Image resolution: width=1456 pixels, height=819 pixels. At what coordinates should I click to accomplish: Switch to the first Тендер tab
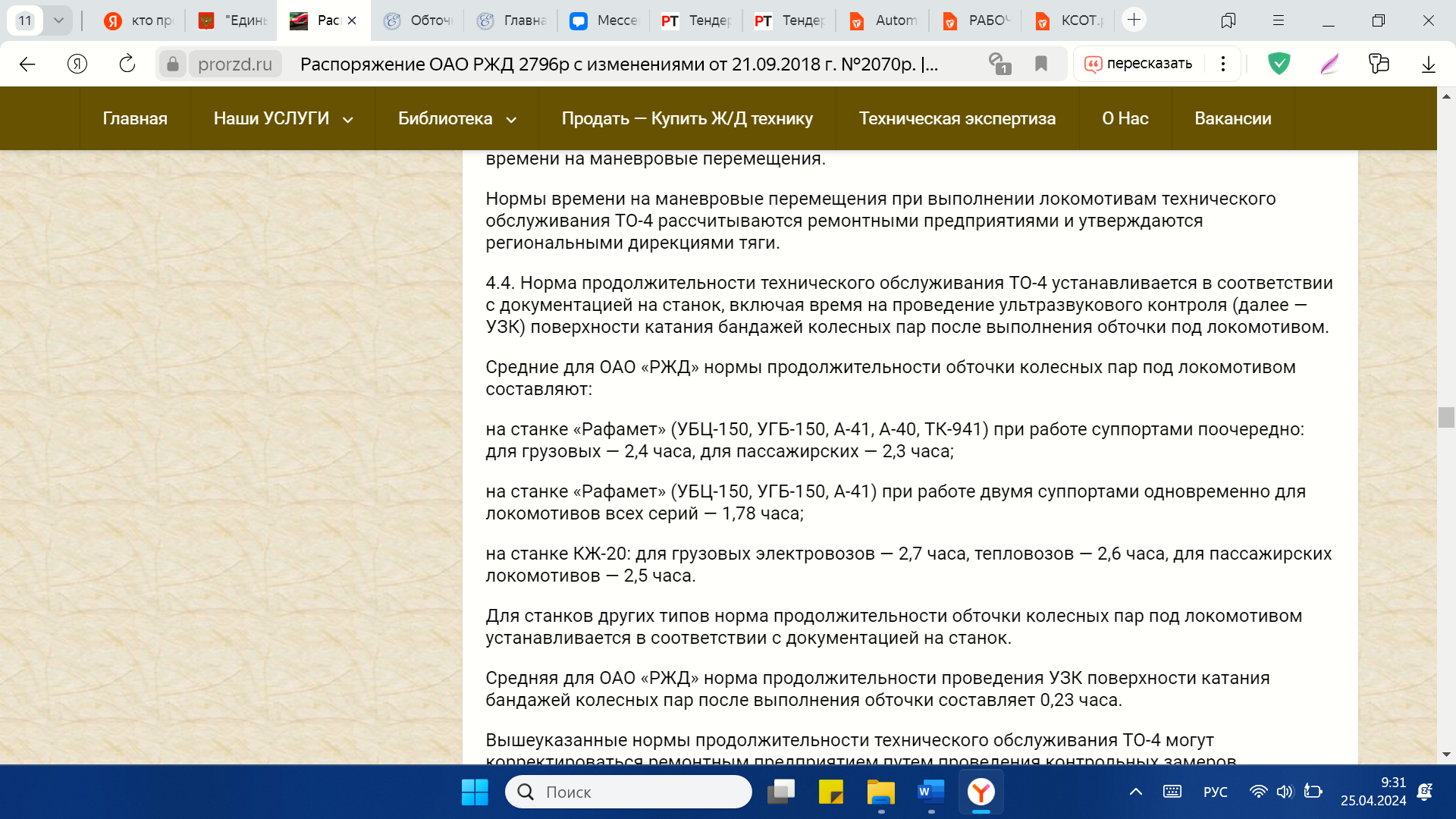point(696,20)
